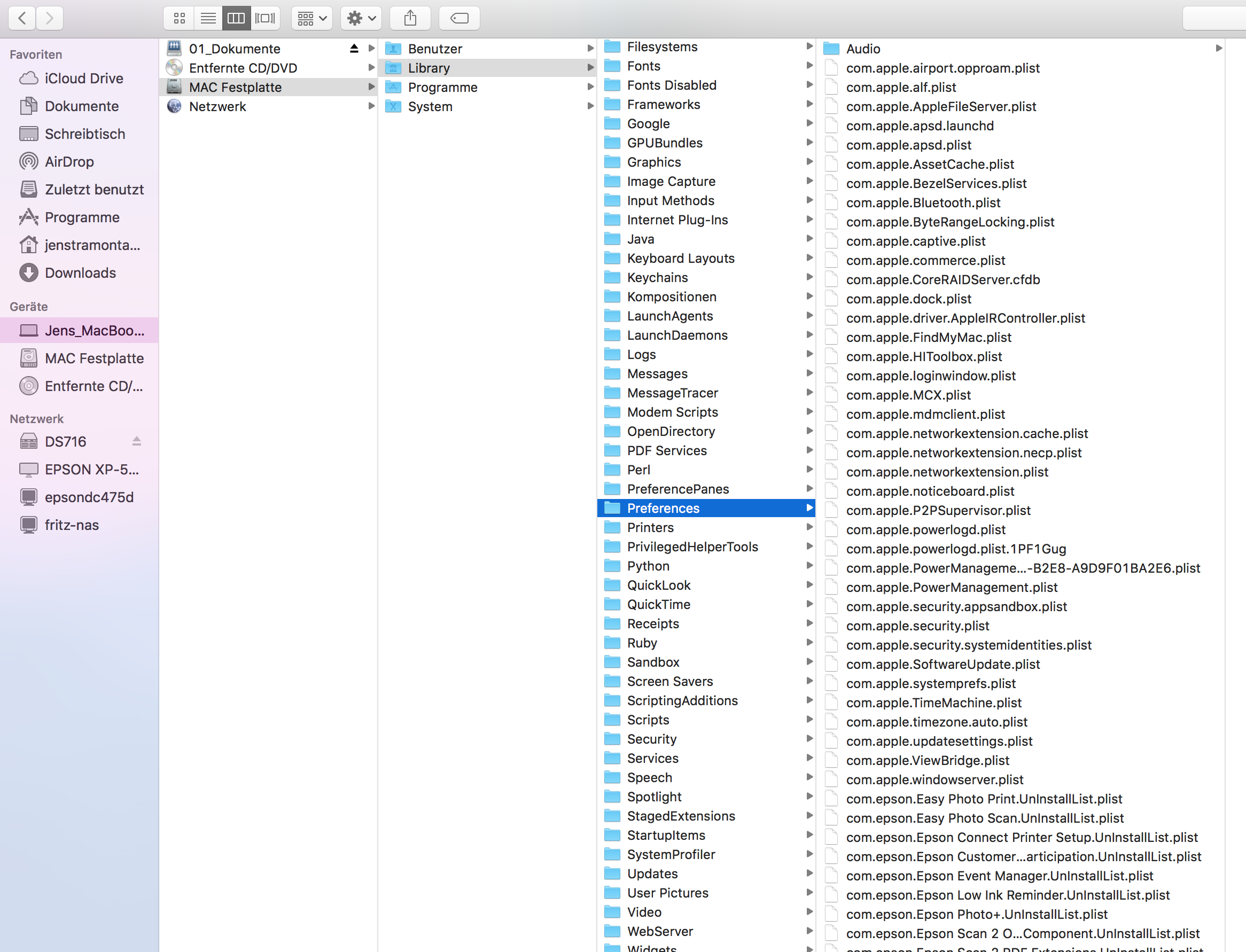Switch to icon view in toolbar
This screenshot has height=952, width=1246.
coord(179,19)
